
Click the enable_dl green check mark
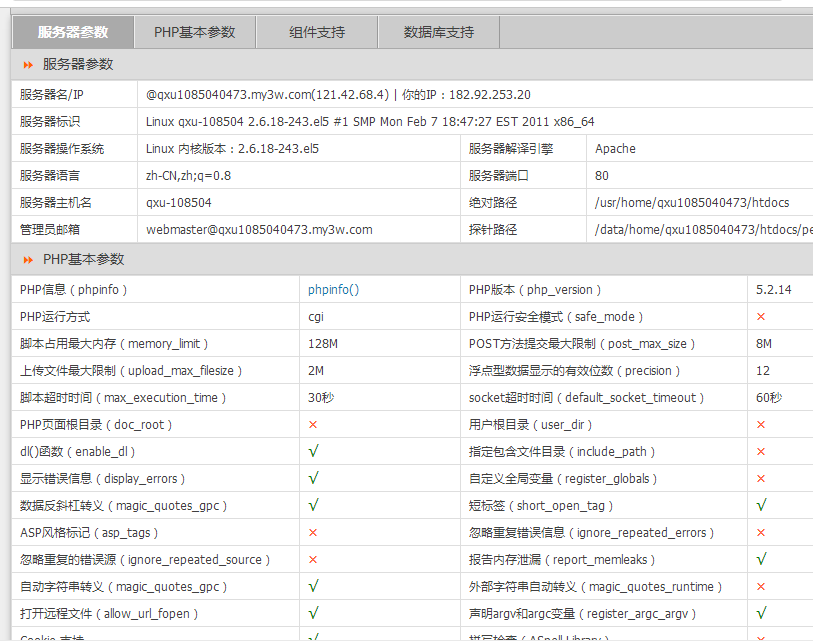point(313,452)
